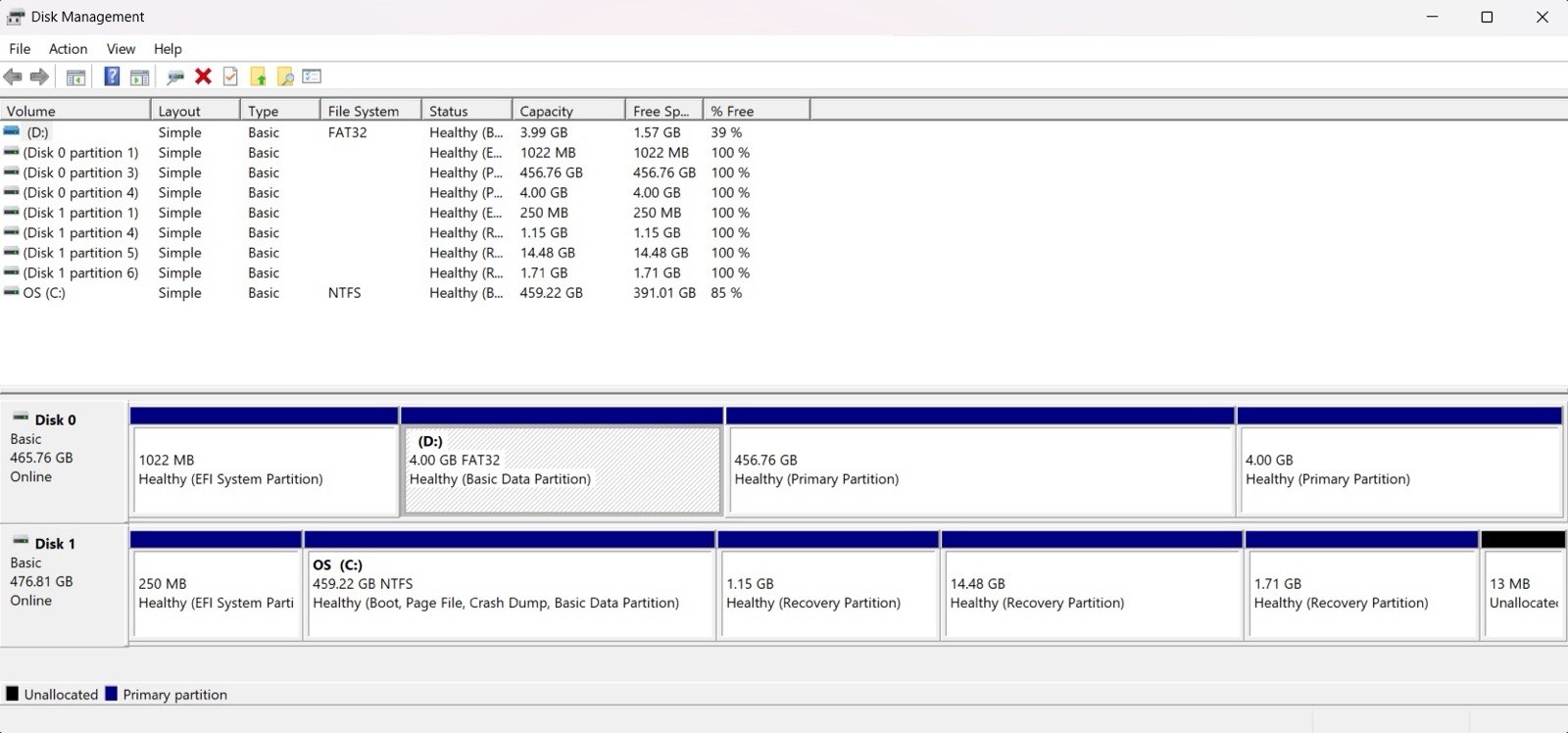Click the Show/Hide Console Tree icon
Viewport: 1568px width, 733px height.
[75, 76]
